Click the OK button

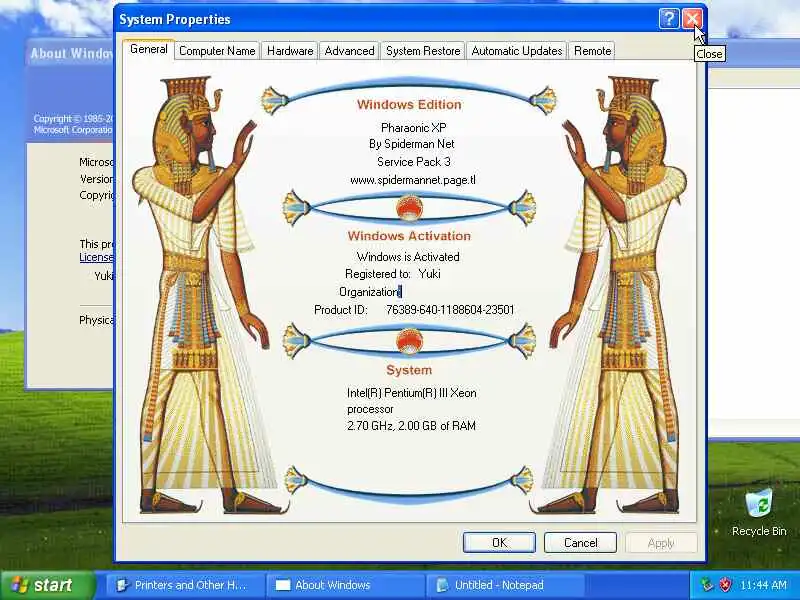[x=499, y=542]
